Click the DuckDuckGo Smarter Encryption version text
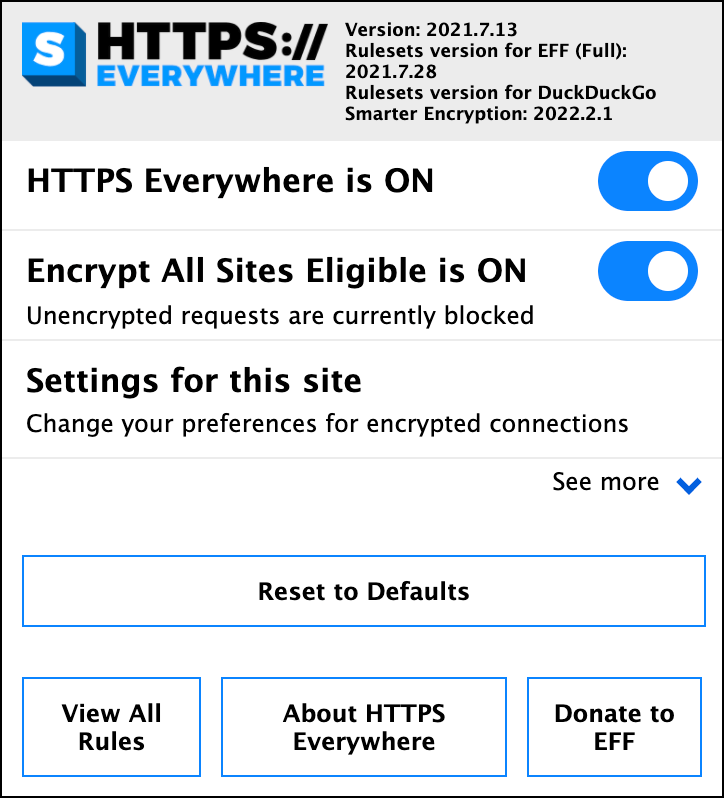724x798 pixels. (x=501, y=103)
